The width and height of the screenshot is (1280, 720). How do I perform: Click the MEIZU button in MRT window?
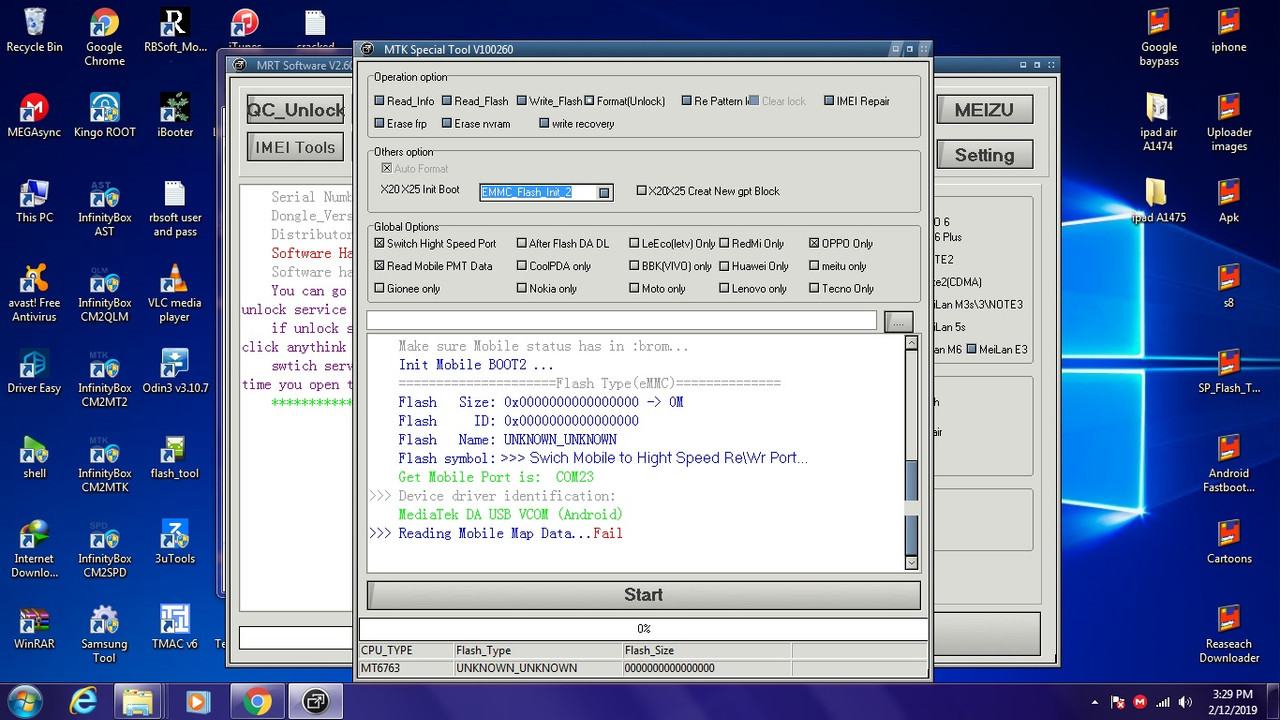[x=984, y=110]
